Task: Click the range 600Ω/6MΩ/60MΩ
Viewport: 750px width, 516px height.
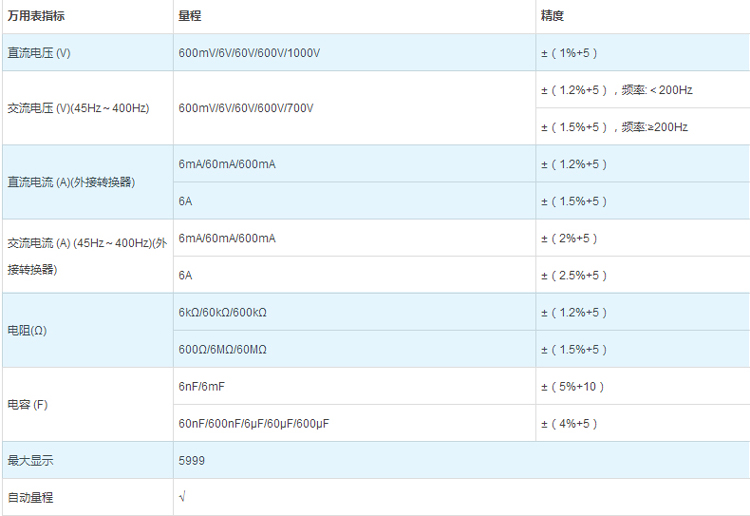Action: [222, 350]
